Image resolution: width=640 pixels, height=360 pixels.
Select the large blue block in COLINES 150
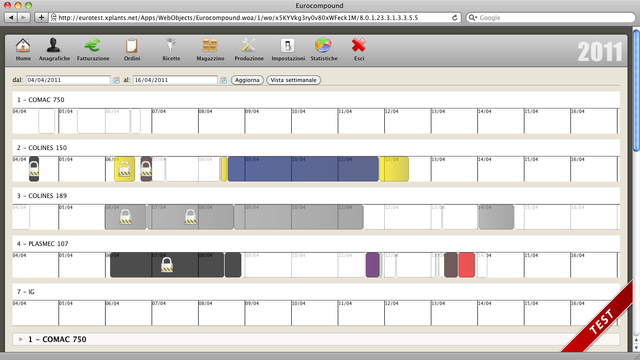[303, 169]
